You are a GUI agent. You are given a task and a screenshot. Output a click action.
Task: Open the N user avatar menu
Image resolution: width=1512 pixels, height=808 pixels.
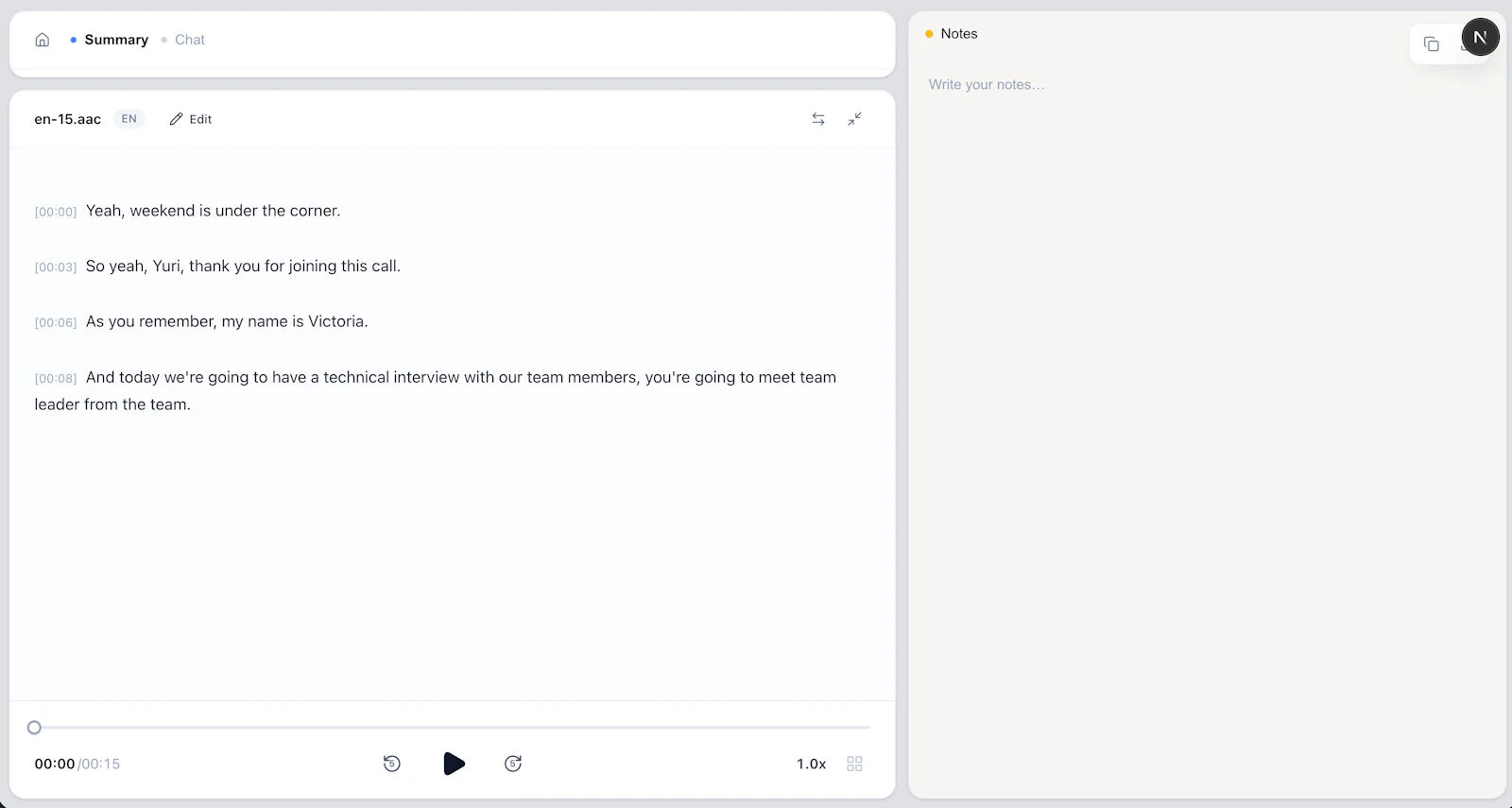coord(1480,37)
